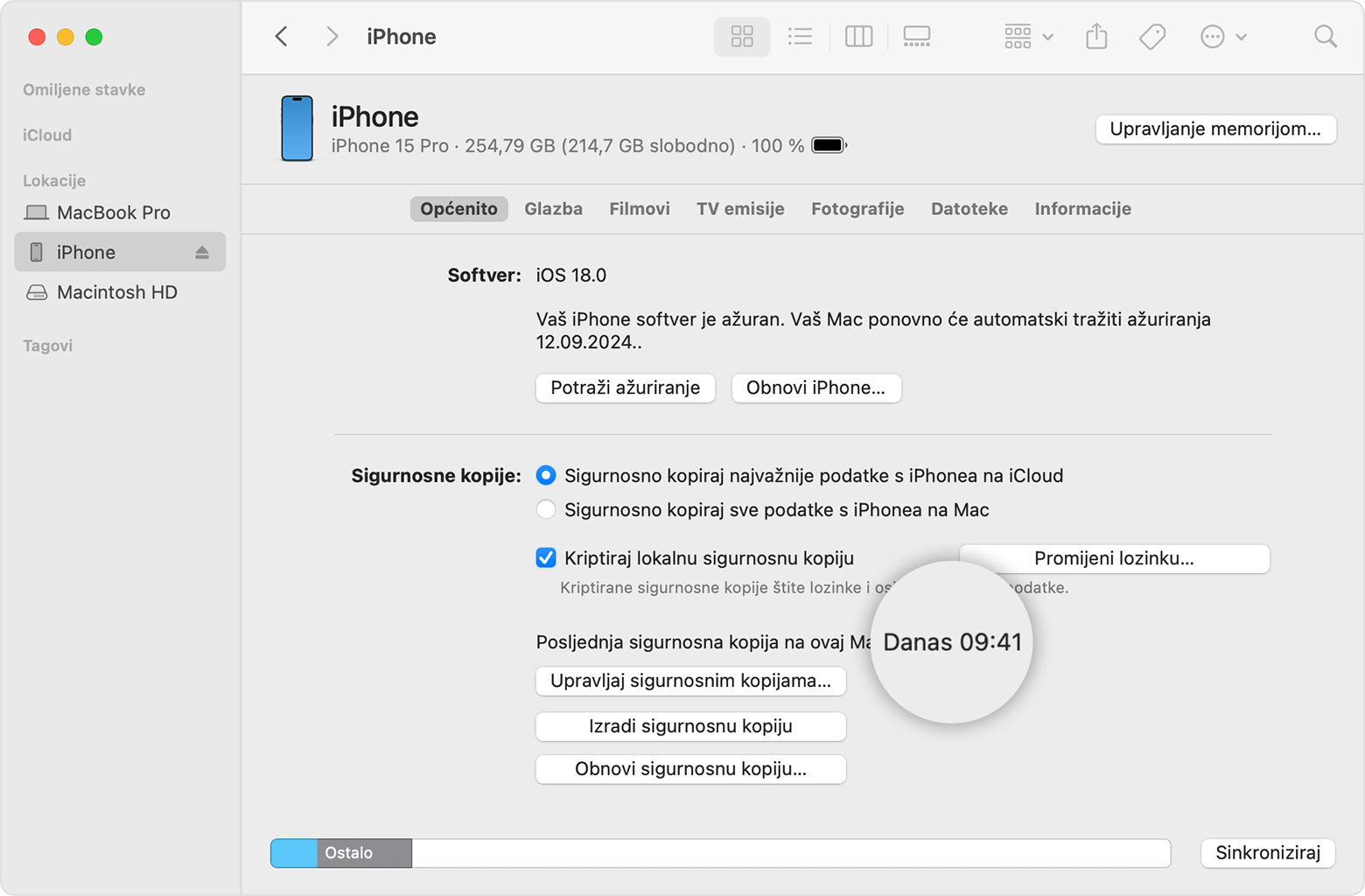Click the Ostalo storage bar segment
The width and height of the screenshot is (1365, 896).
pos(365,853)
